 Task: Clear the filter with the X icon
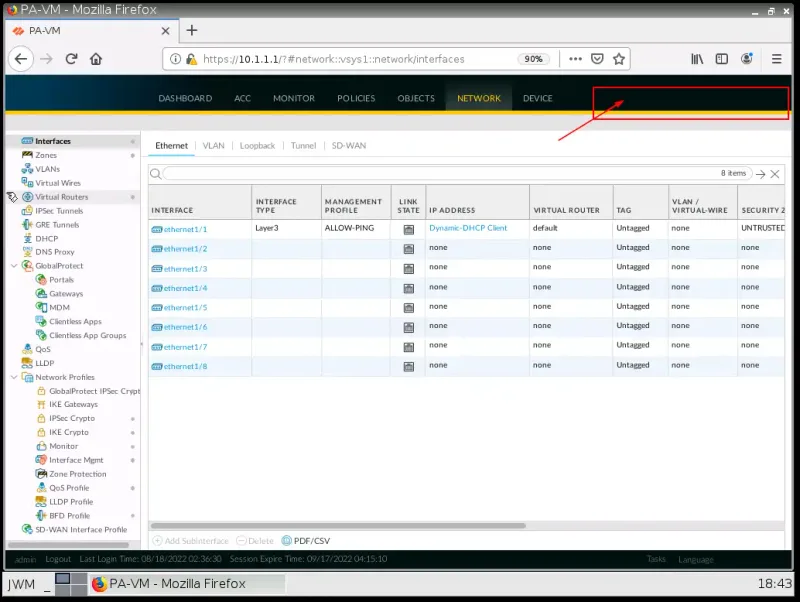pos(774,174)
